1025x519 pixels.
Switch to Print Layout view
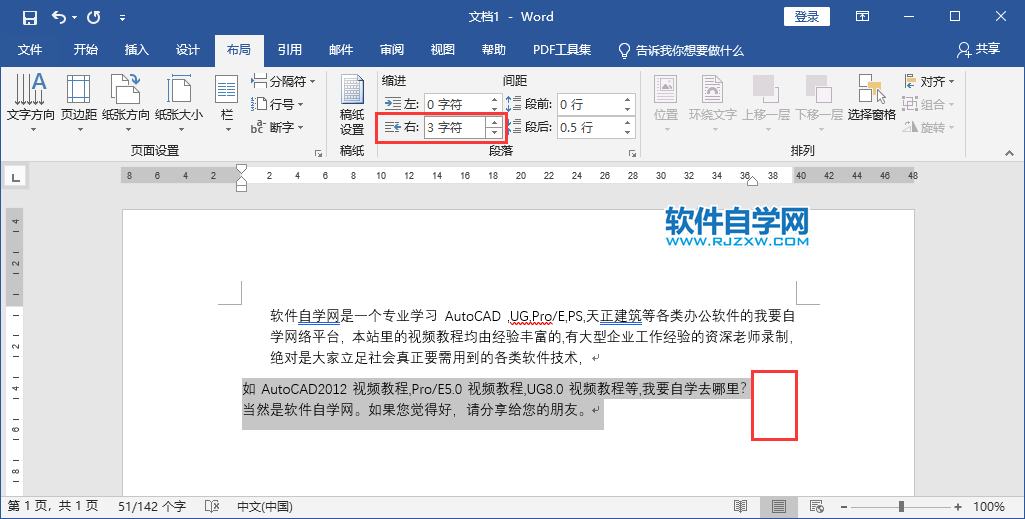pyautogui.click(x=779, y=506)
